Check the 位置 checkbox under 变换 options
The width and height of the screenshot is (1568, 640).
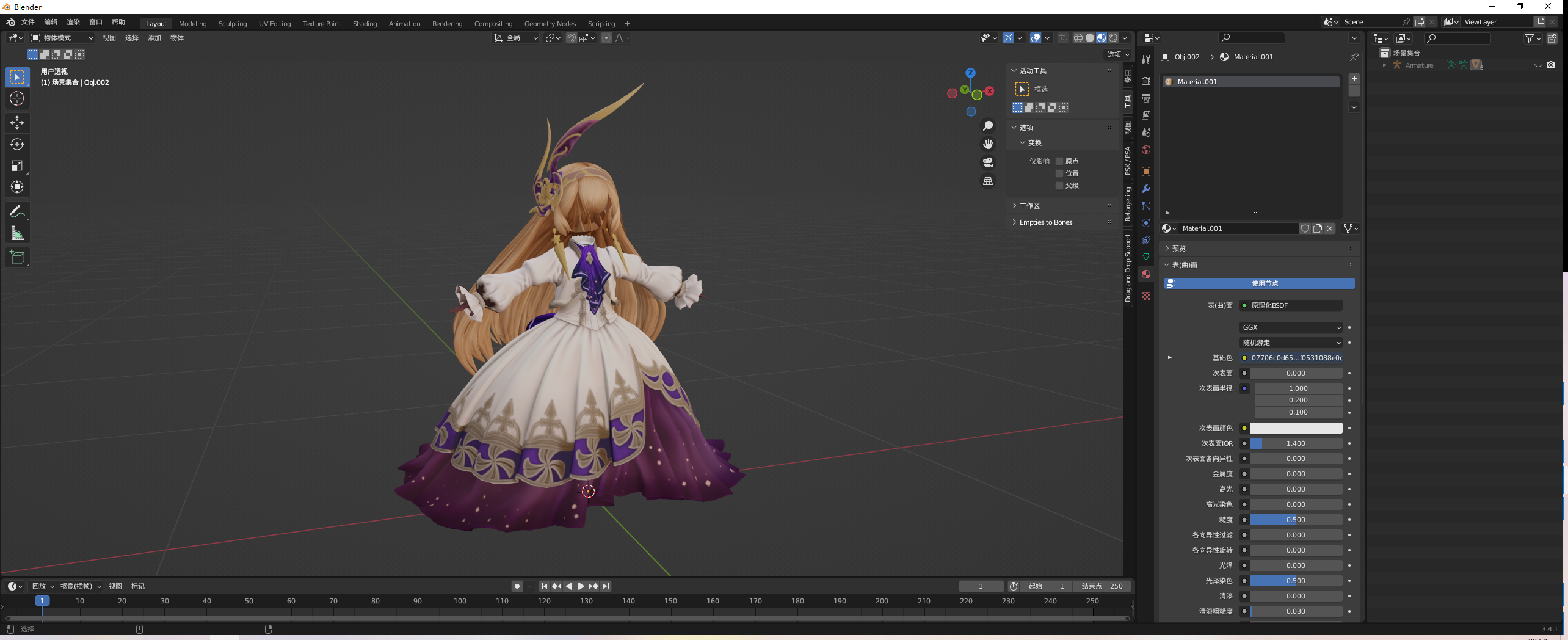(x=1059, y=173)
